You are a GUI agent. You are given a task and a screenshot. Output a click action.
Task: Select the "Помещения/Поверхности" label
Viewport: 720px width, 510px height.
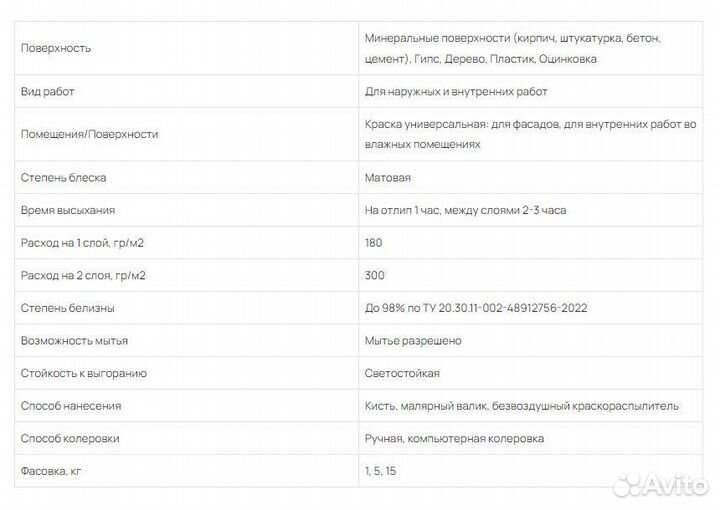click(x=90, y=134)
